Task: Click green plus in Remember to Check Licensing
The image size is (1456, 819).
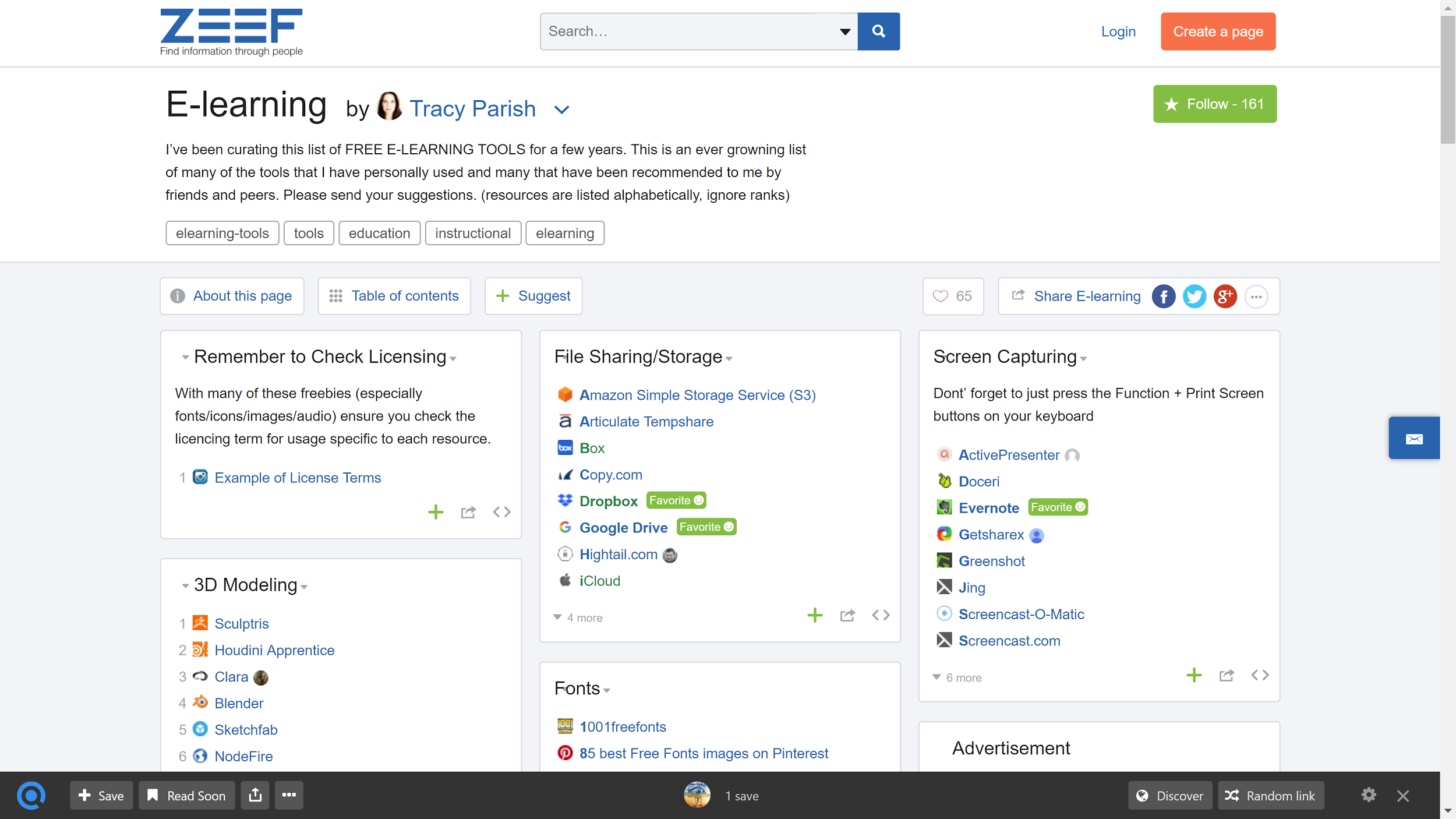Action: pos(436,512)
